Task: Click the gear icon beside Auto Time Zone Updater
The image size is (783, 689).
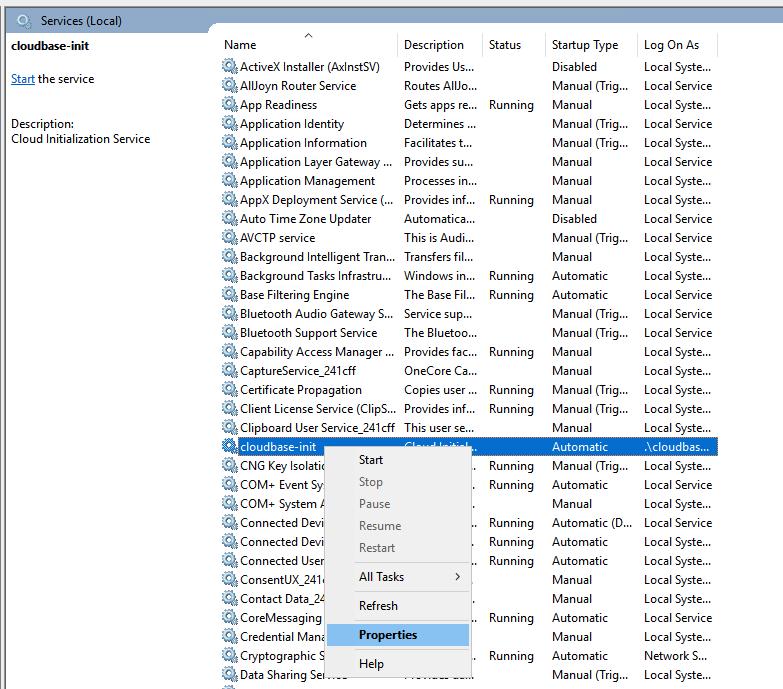Action: [x=230, y=218]
